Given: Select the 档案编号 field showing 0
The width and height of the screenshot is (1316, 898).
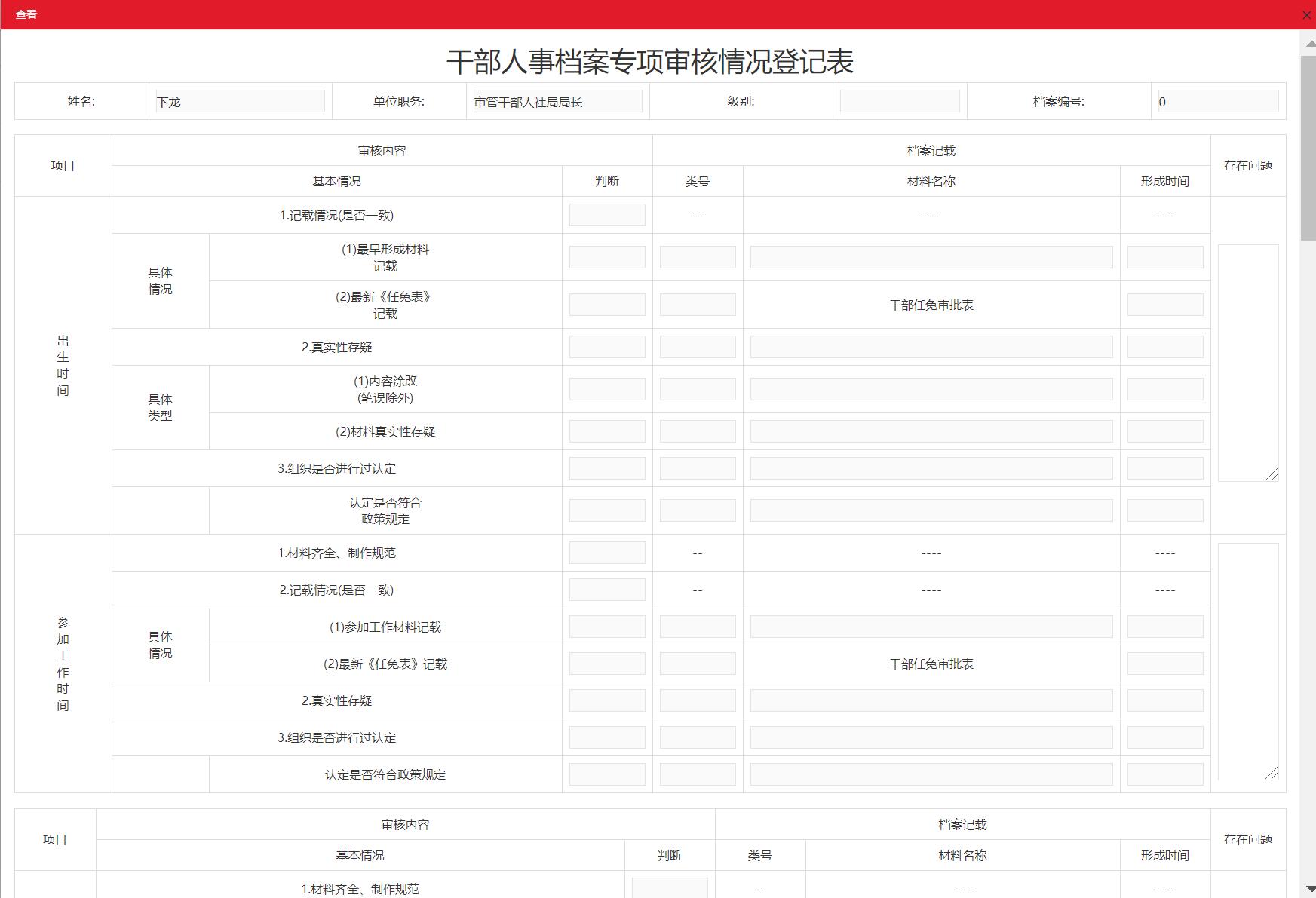Looking at the screenshot, I should click(x=1218, y=102).
